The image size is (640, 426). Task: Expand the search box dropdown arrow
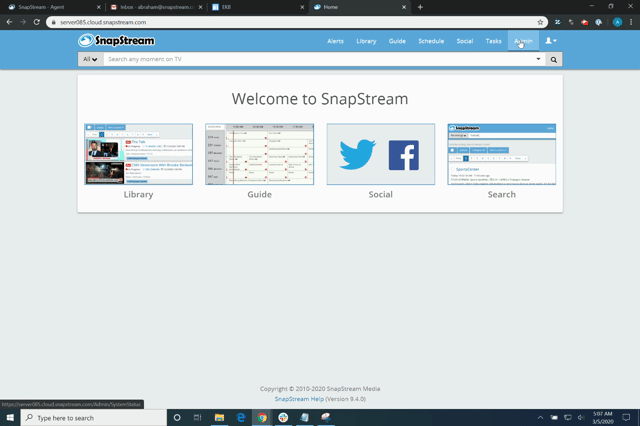[538, 59]
